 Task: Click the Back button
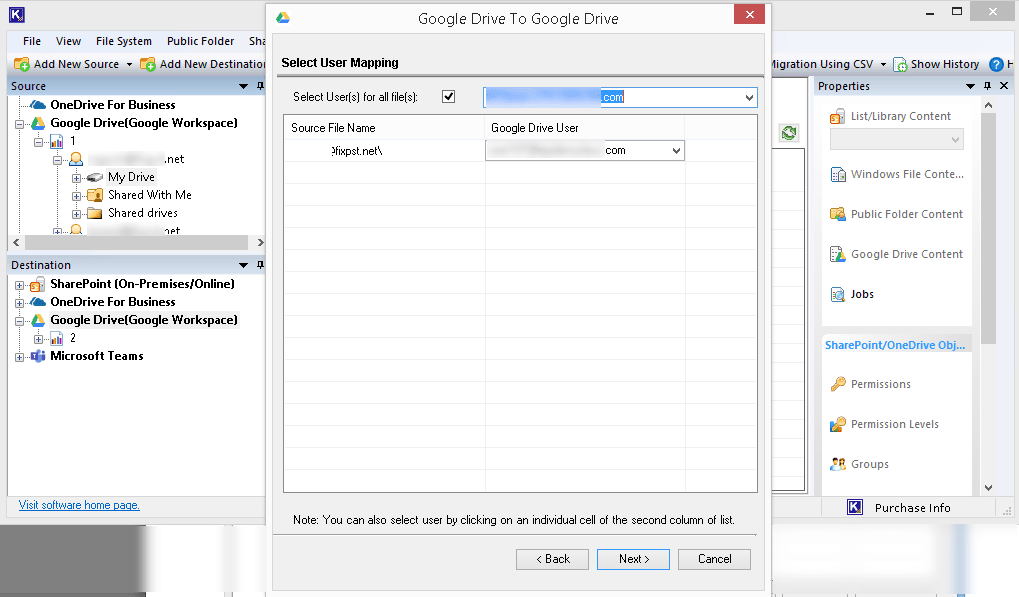(552, 559)
